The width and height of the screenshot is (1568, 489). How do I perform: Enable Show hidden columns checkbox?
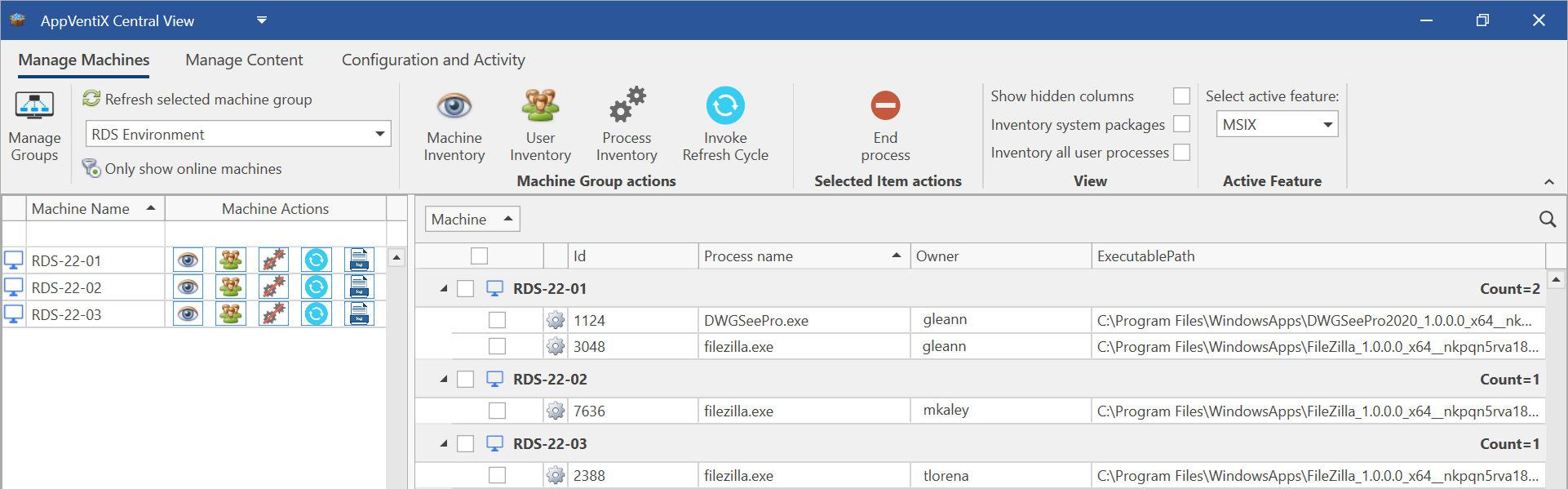(1181, 96)
